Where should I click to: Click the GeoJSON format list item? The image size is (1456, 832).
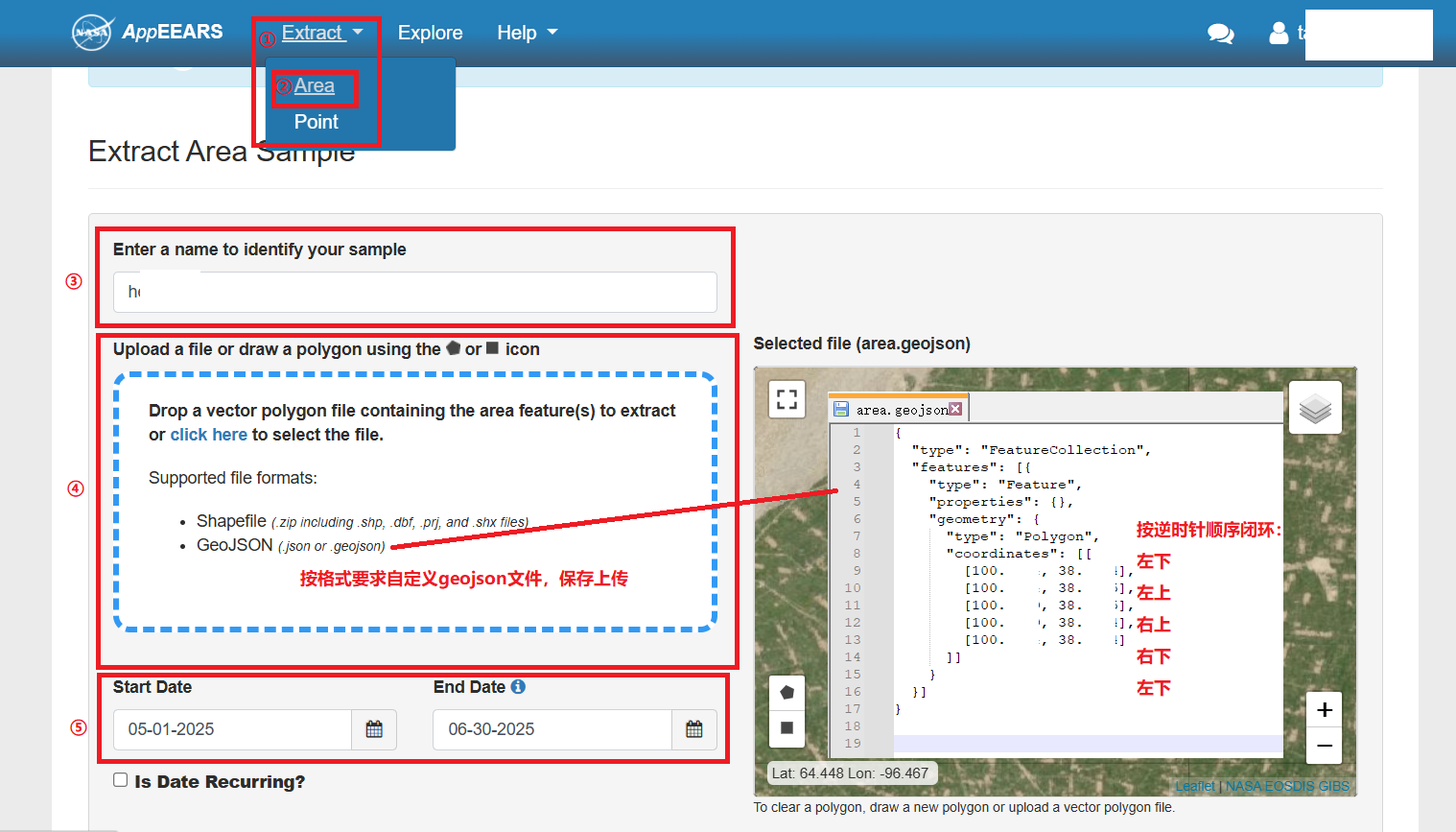[x=291, y=545]
